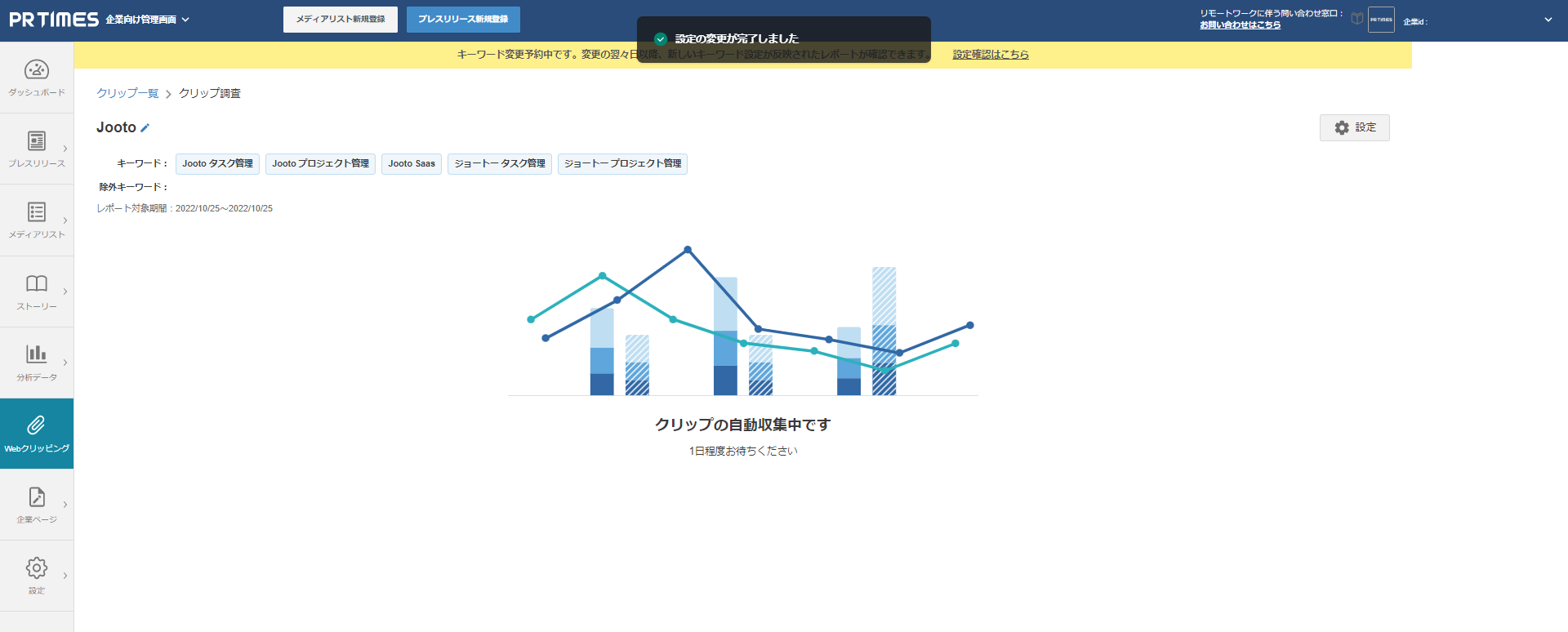Click the 企業id label in the header

pos(1415,22)
